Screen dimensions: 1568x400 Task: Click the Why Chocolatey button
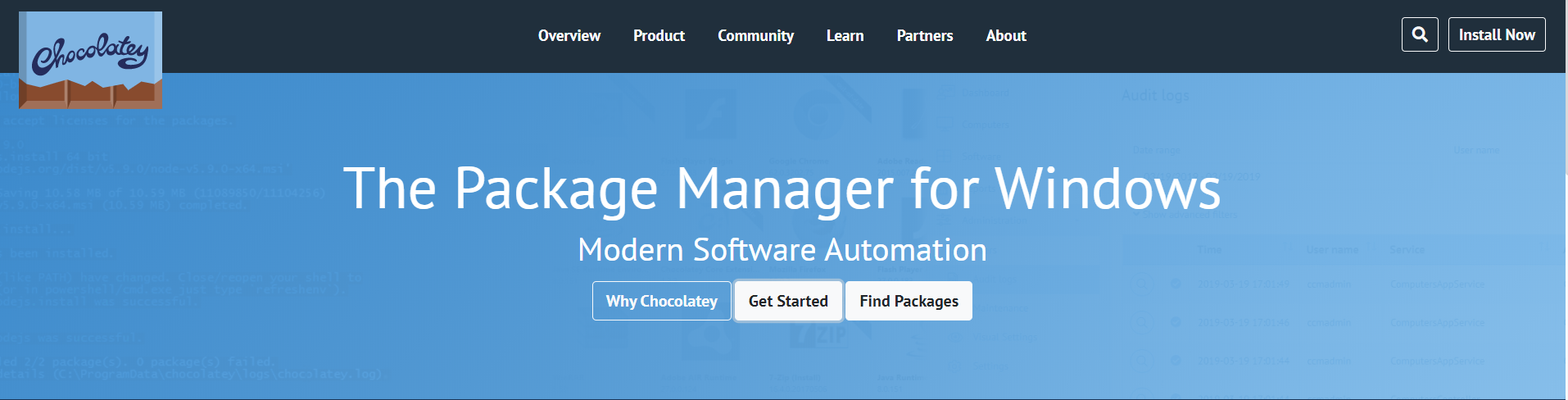[x=662, y=301]
